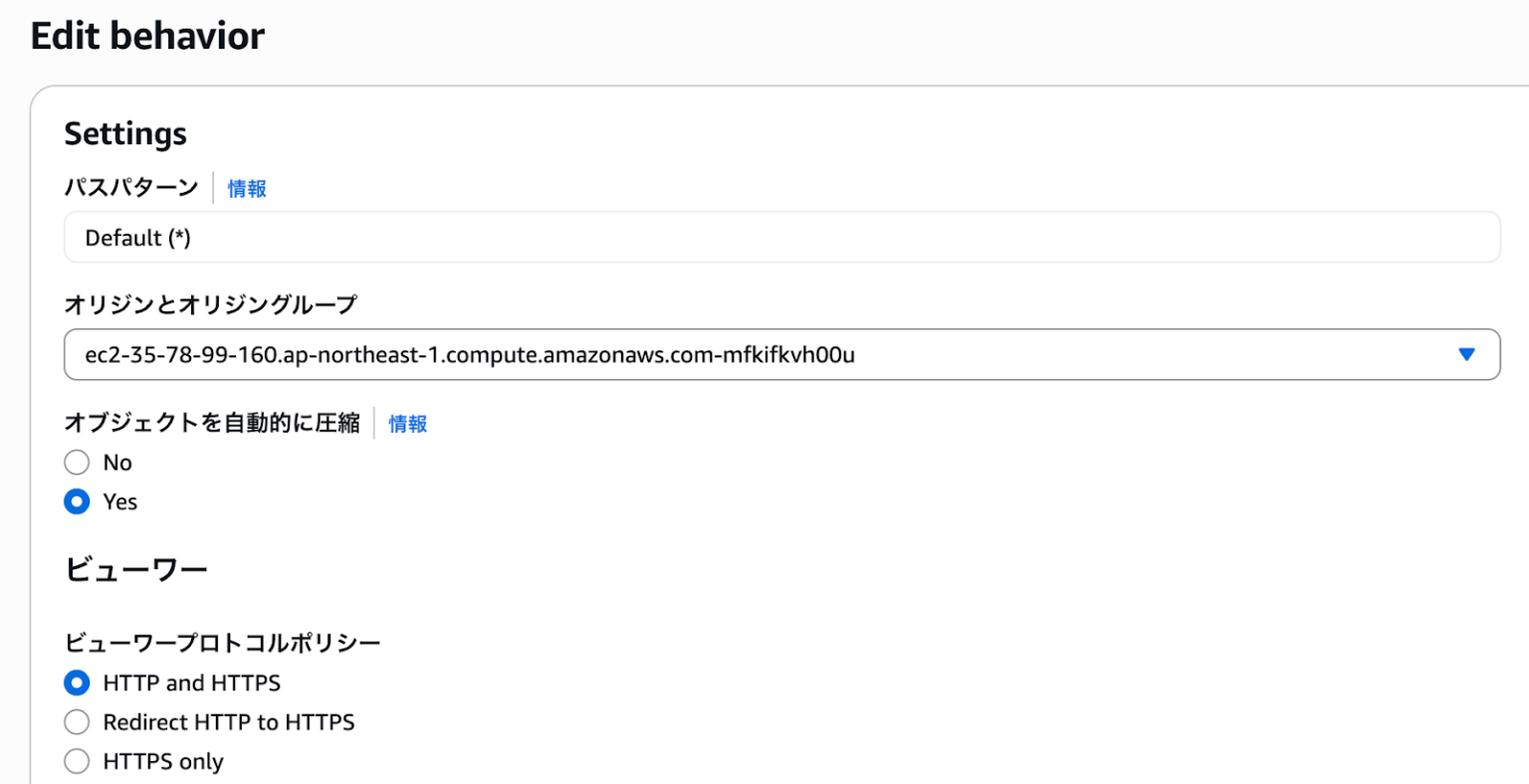Open the 情報 link next to パスパターン
This screenshot has height=784, width=1529.
click(247, 188)
